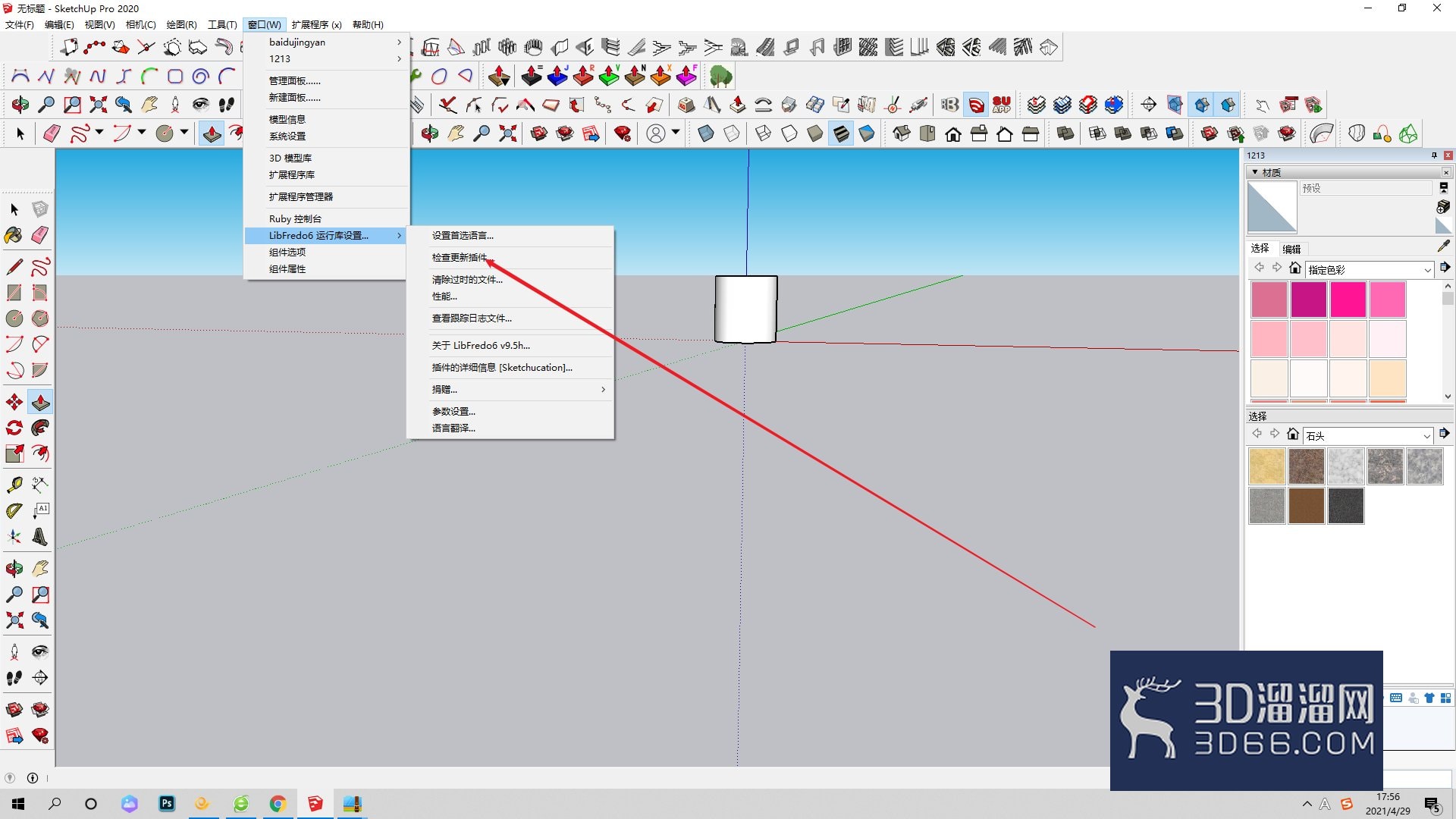The height and width of the screenshot is (819, 1456).
Task: Activate the Orbit tool in camera toolbar
Action: pyautogui.click(x=20, y=105)
